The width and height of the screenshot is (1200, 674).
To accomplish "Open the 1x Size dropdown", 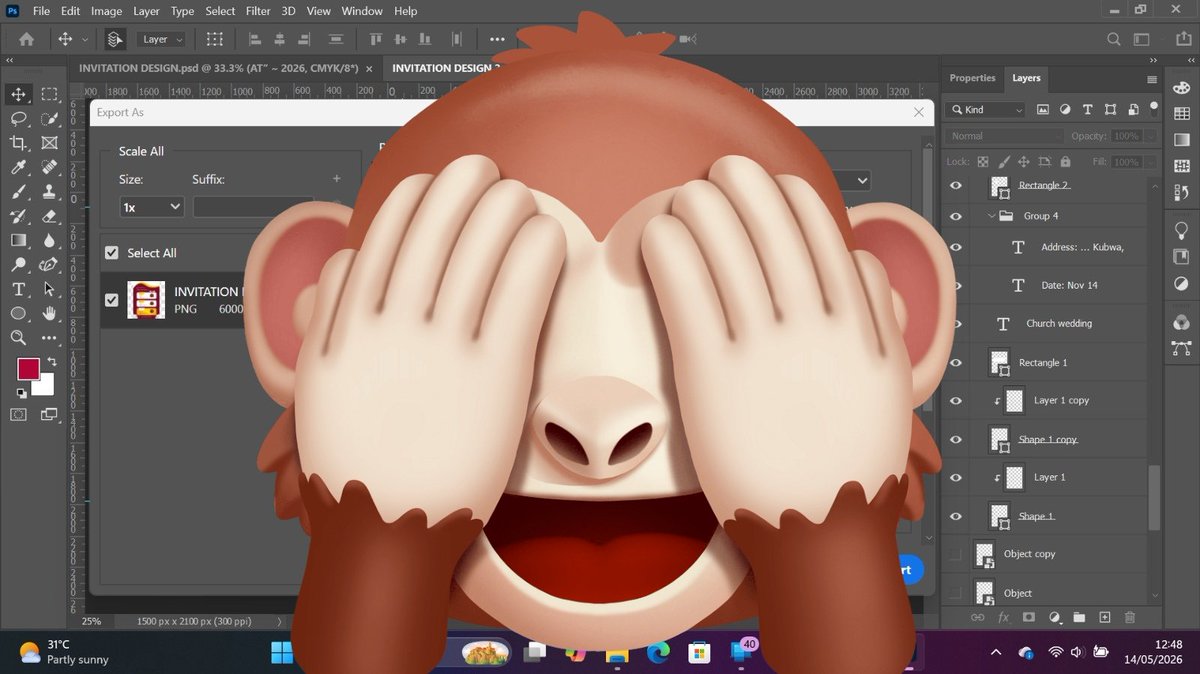I will (x=151, y=207).
